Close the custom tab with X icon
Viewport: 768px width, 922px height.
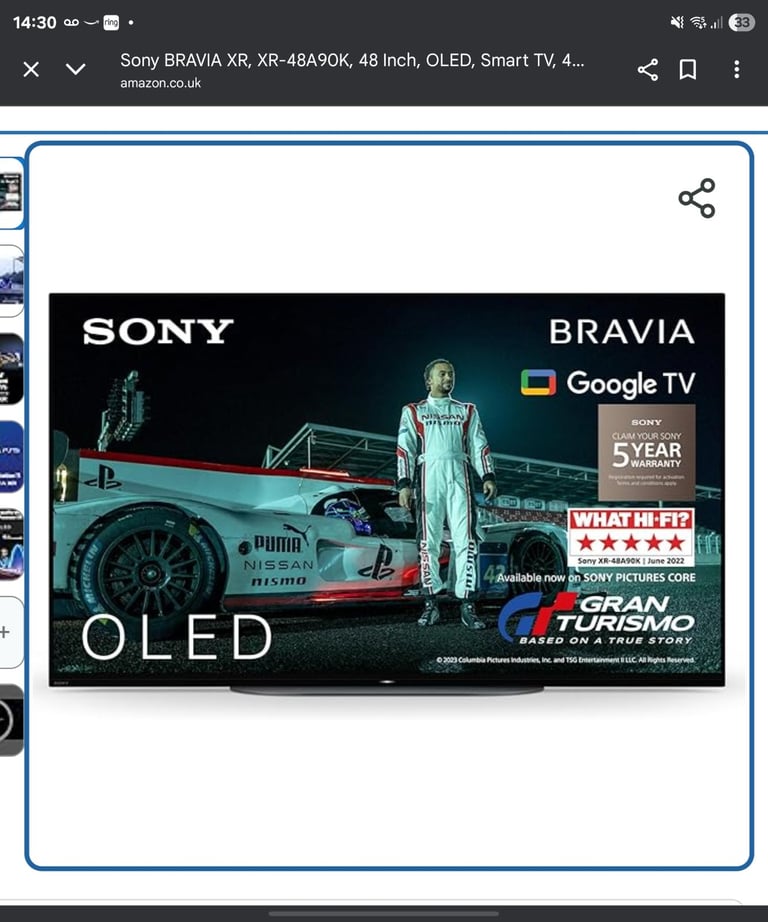[x=31, y=69]
